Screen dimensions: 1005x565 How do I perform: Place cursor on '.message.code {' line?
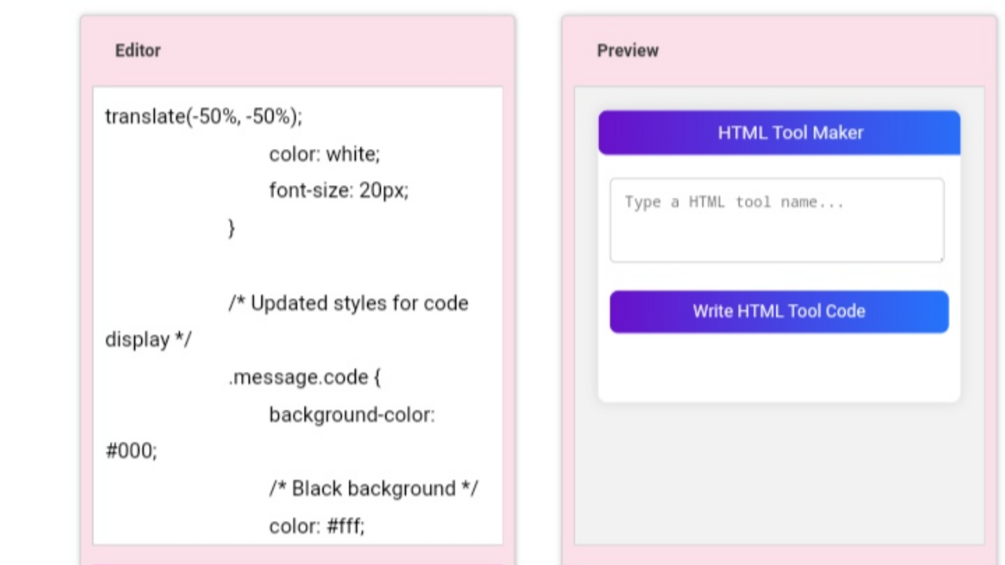pyautogui.click(x=305, y=377)
